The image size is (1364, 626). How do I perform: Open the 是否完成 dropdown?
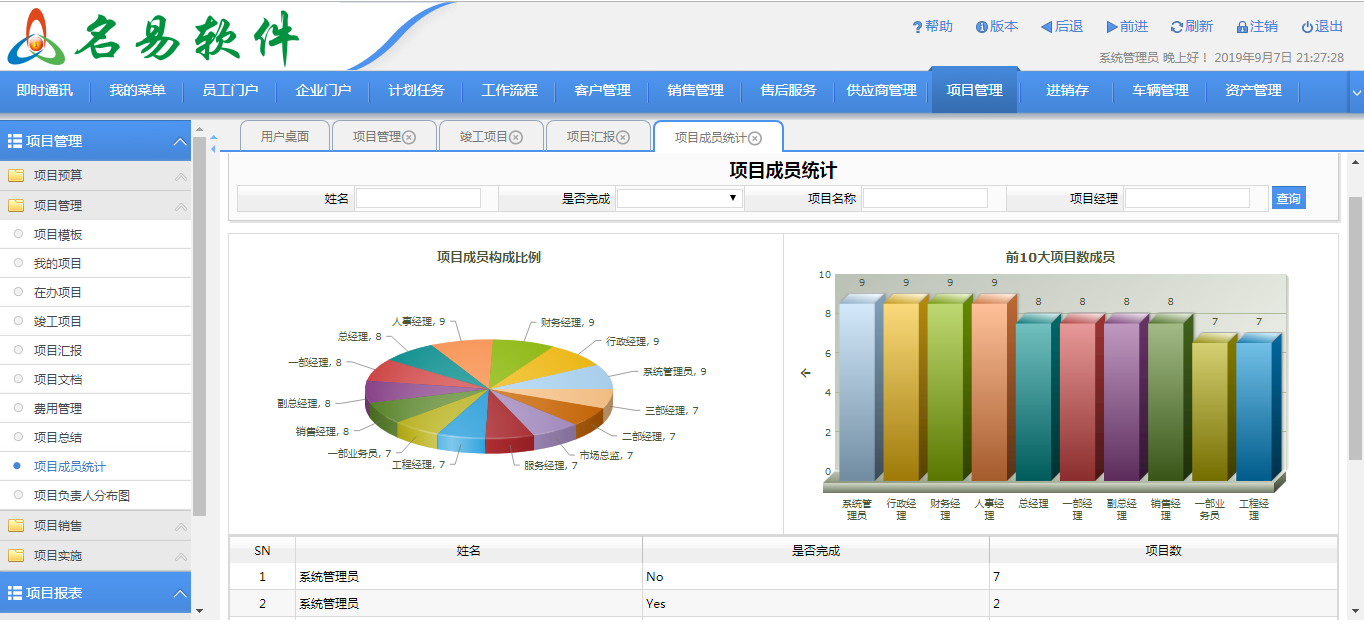point(680,198)
